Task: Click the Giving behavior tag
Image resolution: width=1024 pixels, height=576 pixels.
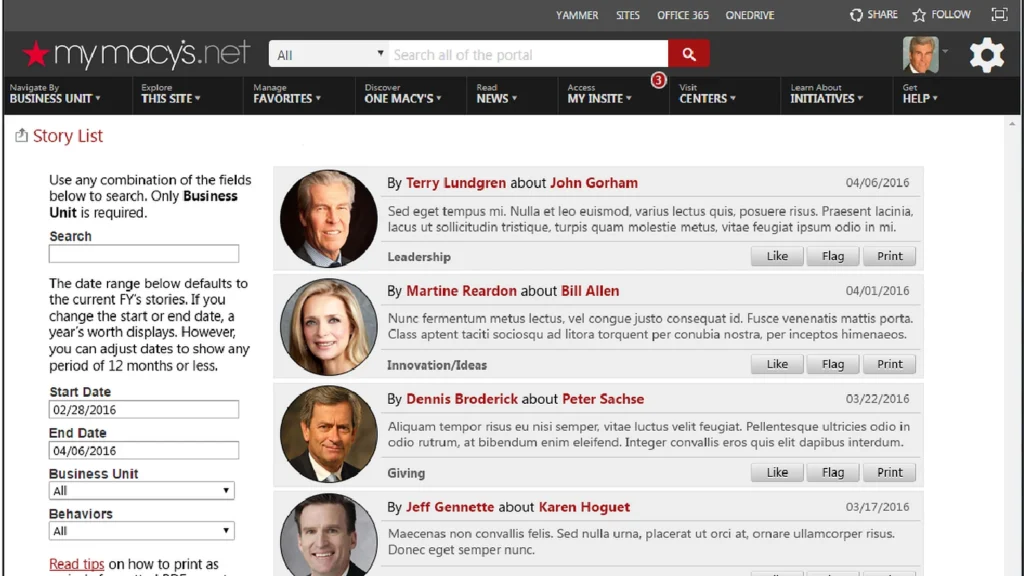Action: [406, 473]
